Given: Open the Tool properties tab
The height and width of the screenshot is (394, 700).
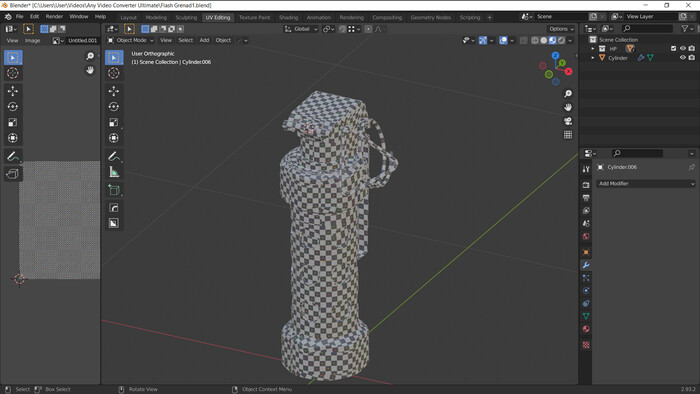Looking at the screenshot, I should pyautogui.click(x=586, y=169).
